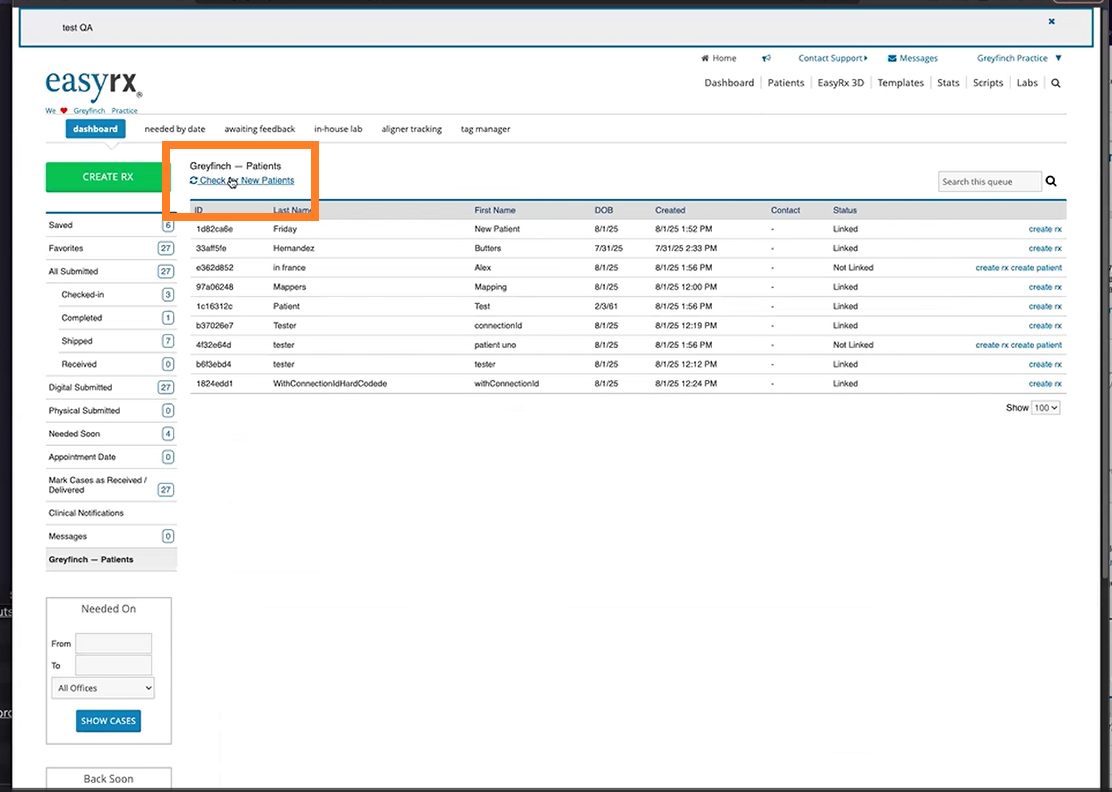Switch to the aligner tracking tab
Viewport: 1112px width, 792px height.
click(411, 129)
